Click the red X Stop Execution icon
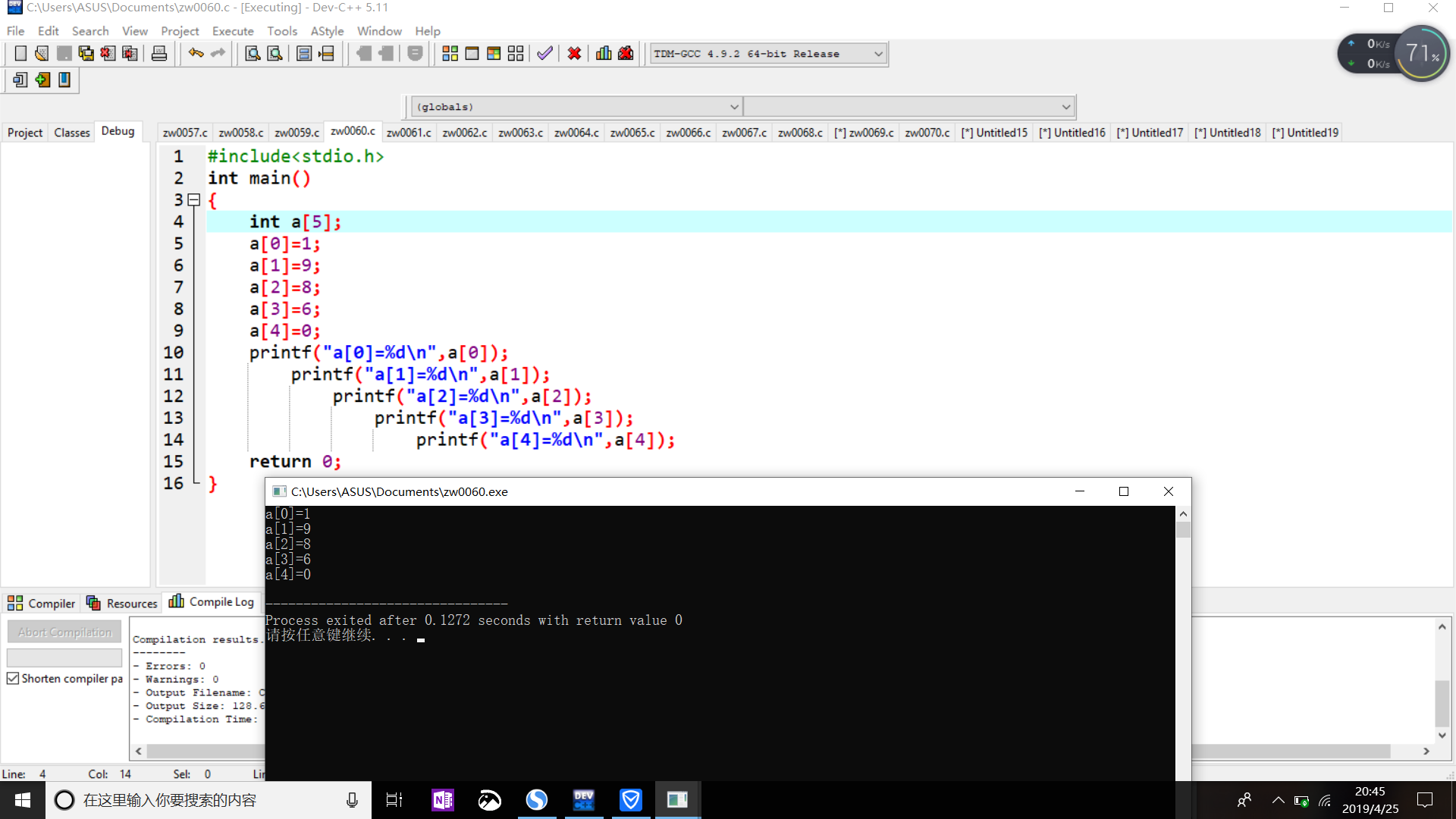 click(574, 54)
